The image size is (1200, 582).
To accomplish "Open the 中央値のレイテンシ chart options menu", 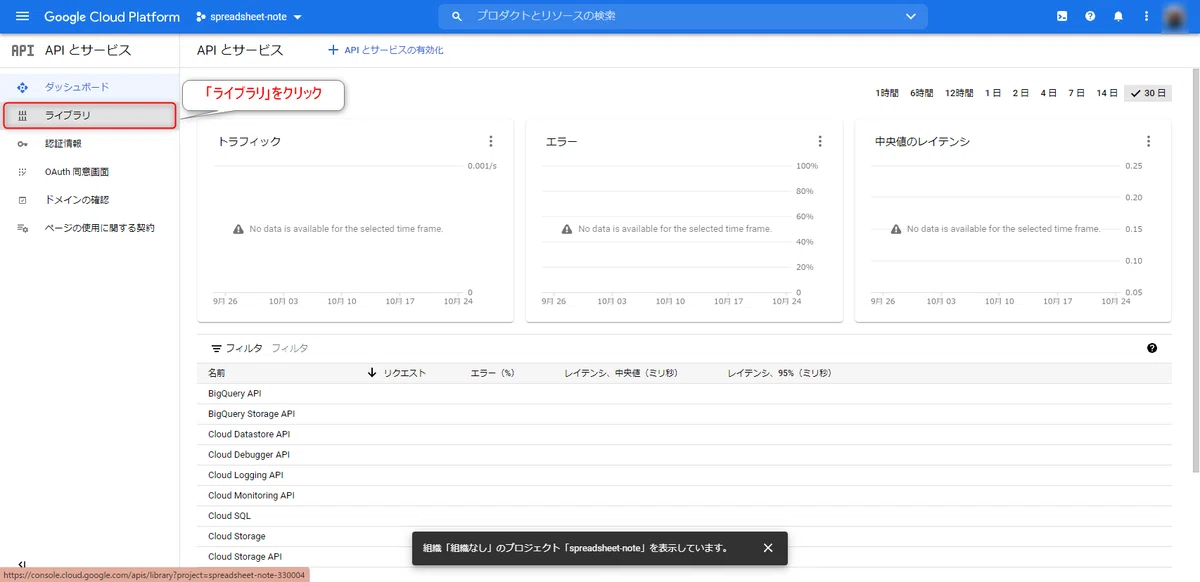I will (1148, 142).
